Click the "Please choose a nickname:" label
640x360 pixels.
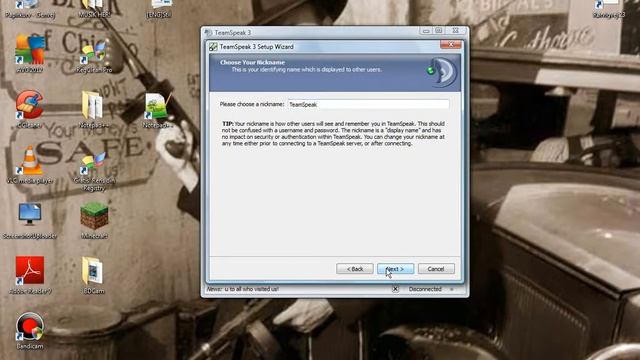coord(252,104)
